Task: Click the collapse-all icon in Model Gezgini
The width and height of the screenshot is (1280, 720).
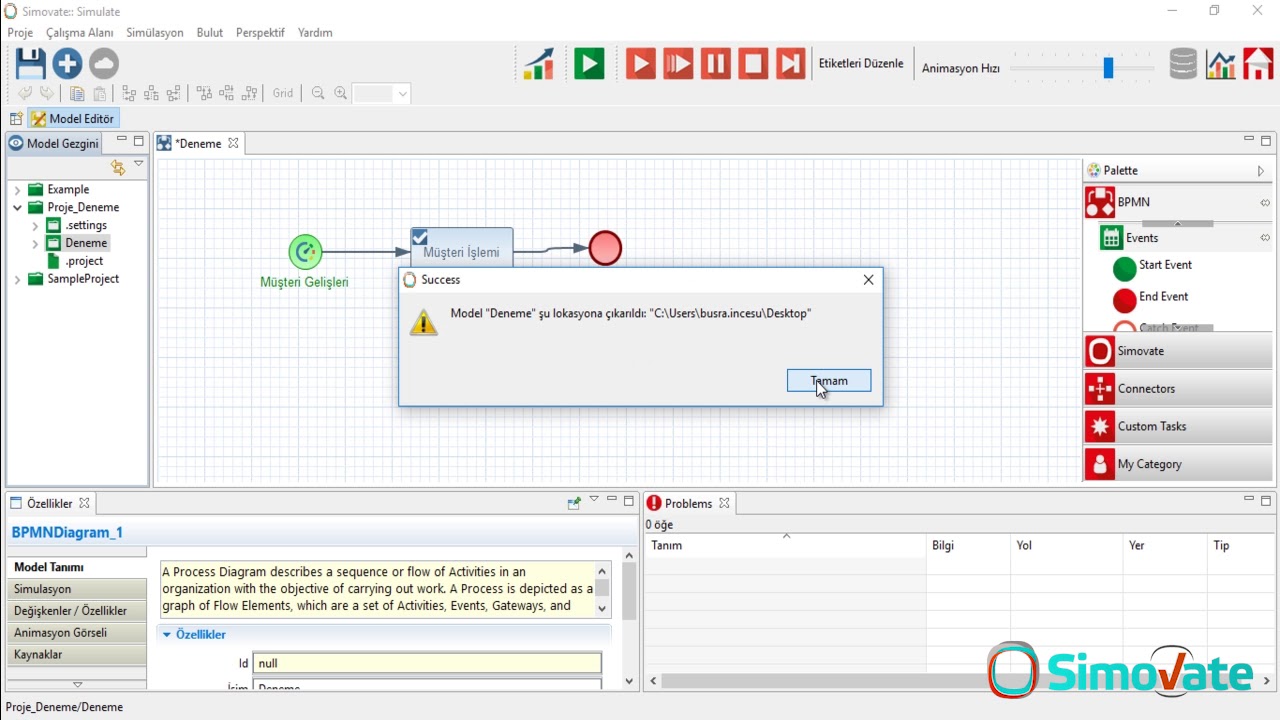Action: [118, 166]
